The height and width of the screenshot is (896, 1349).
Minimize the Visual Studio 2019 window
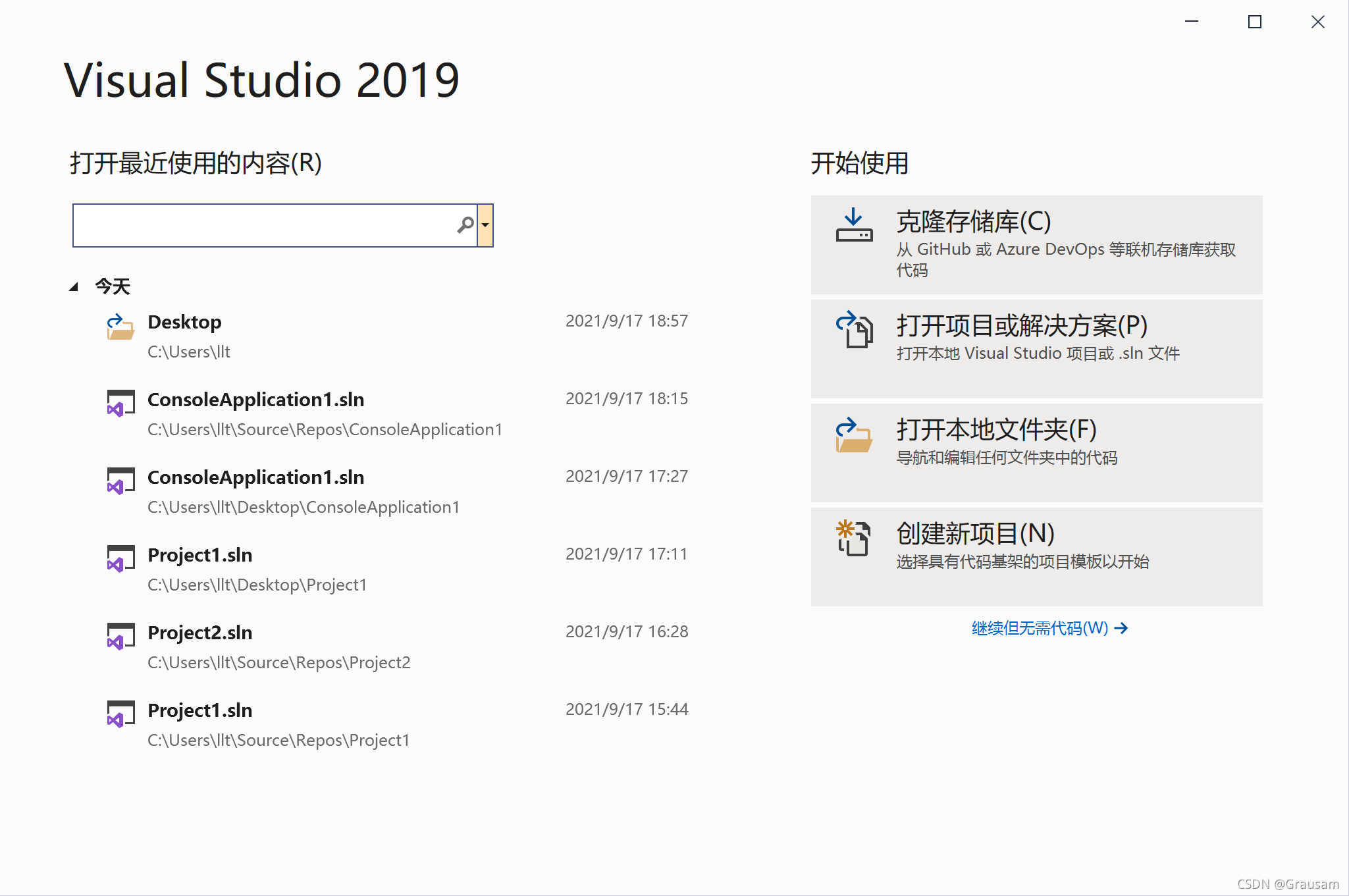pyautogui.click(x=1192, y=22)
